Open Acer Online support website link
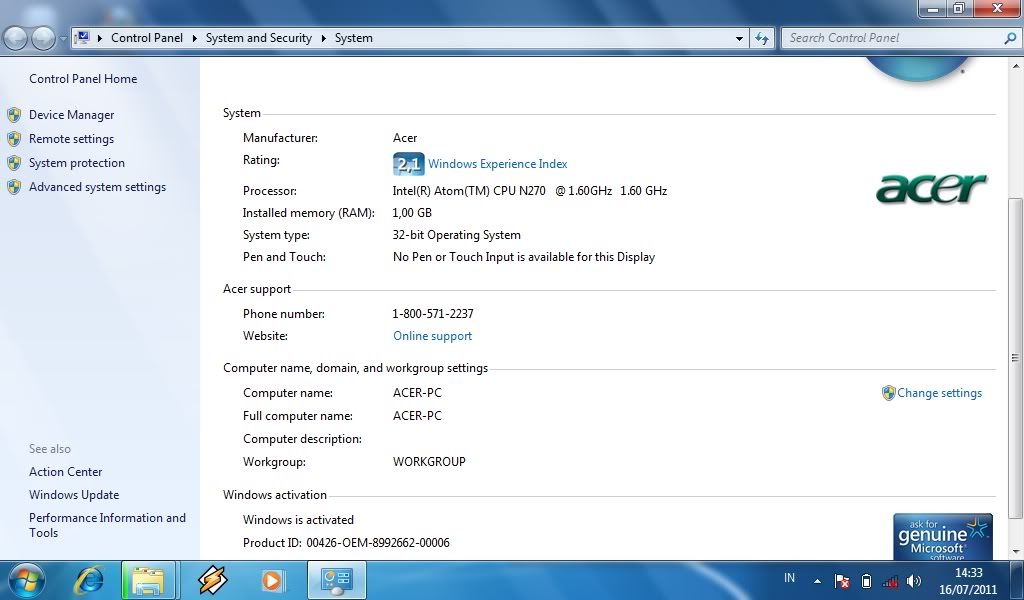The height and width of the screenshot is (600, 1024). click(432, 336)
